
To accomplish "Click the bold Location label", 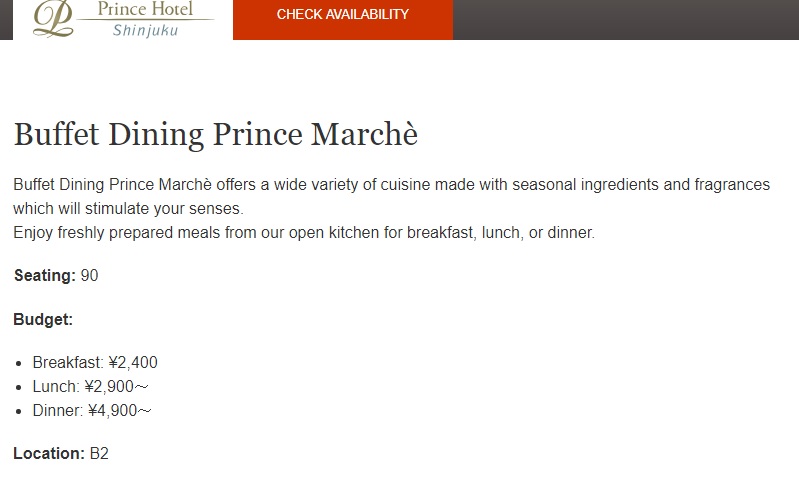I will (x=49, y=453).
